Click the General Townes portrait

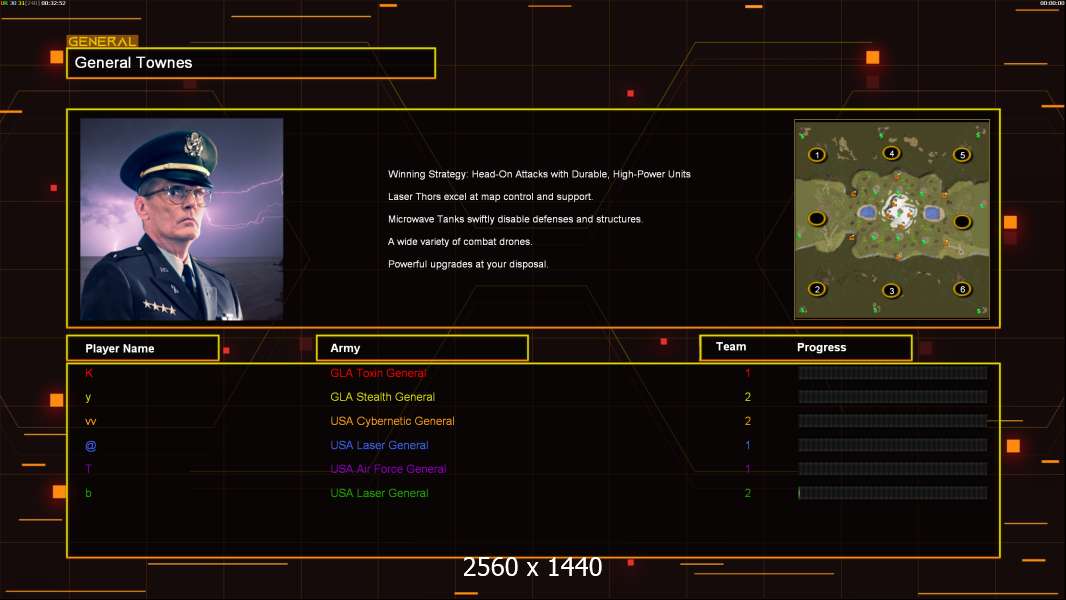182,219
